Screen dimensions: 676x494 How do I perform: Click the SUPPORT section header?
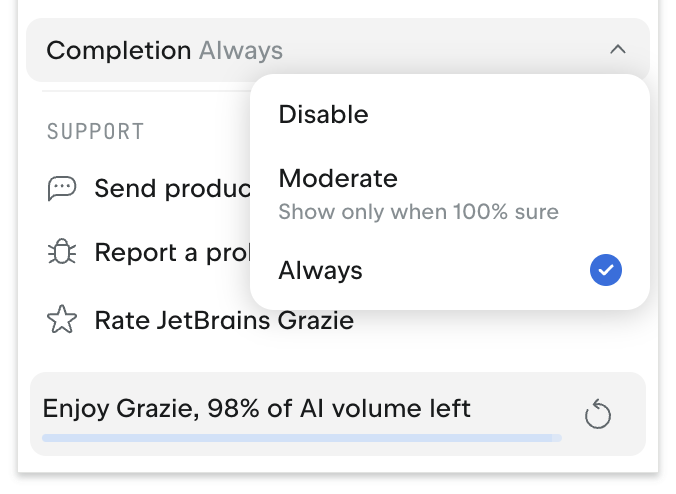[96, 131]
